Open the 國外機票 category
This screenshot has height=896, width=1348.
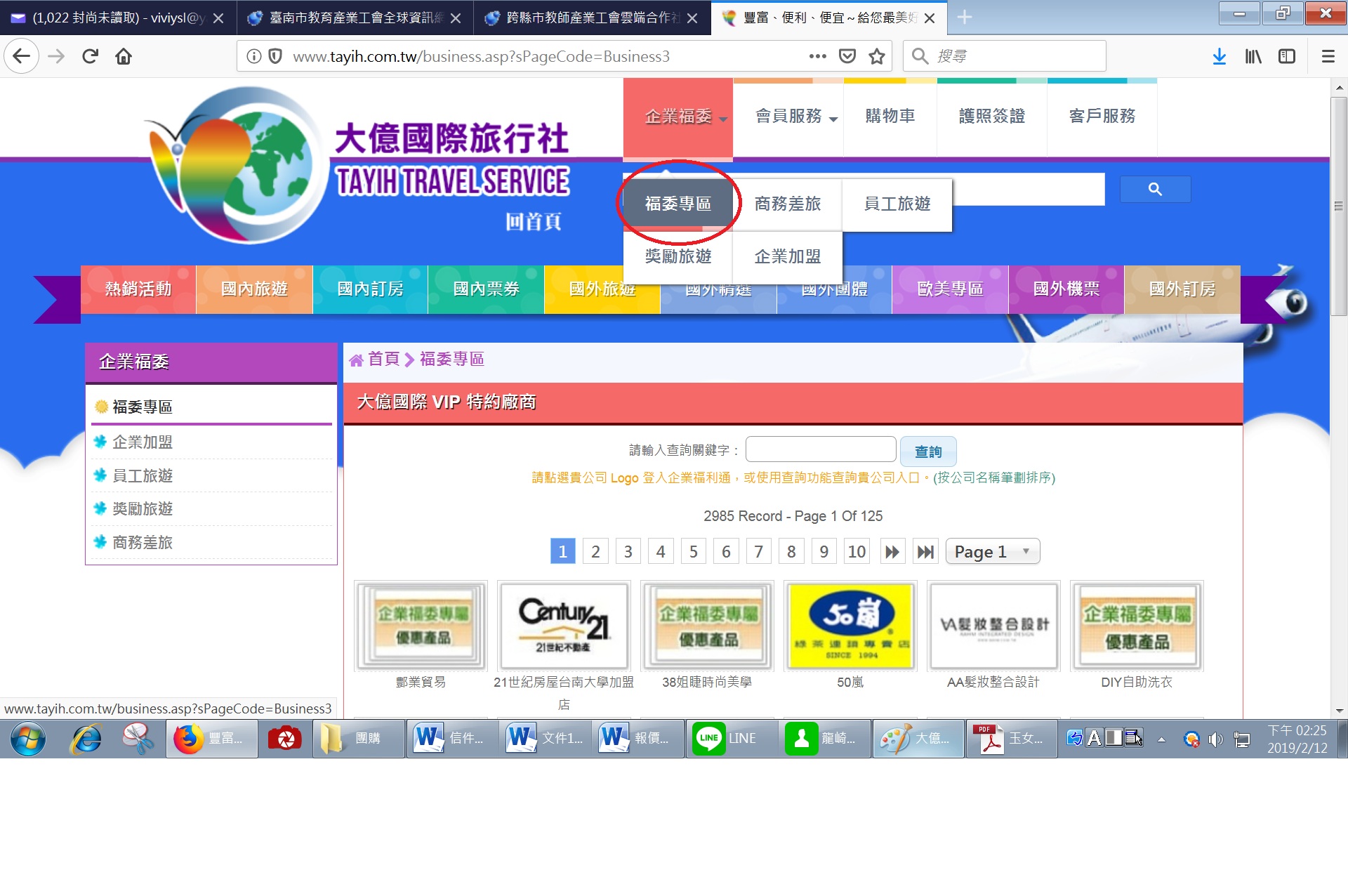(1066, 289)
